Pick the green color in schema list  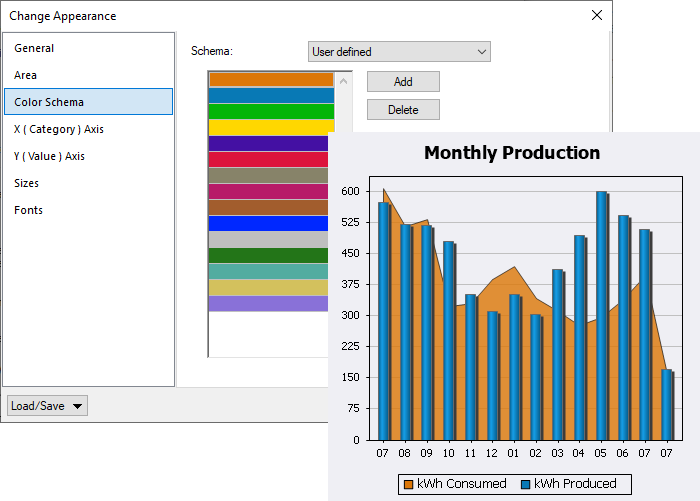coord(270,111)
